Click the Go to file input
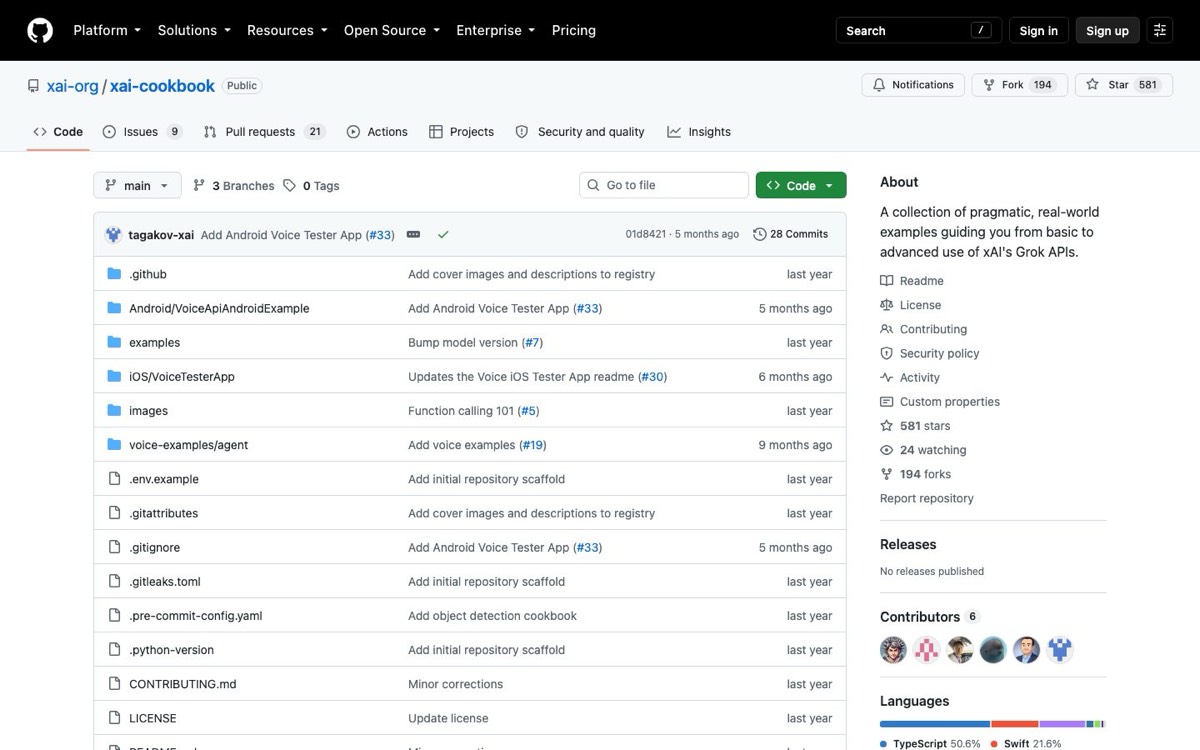The height and width of the screenshot is (750, 1200). tap(664, 185)
